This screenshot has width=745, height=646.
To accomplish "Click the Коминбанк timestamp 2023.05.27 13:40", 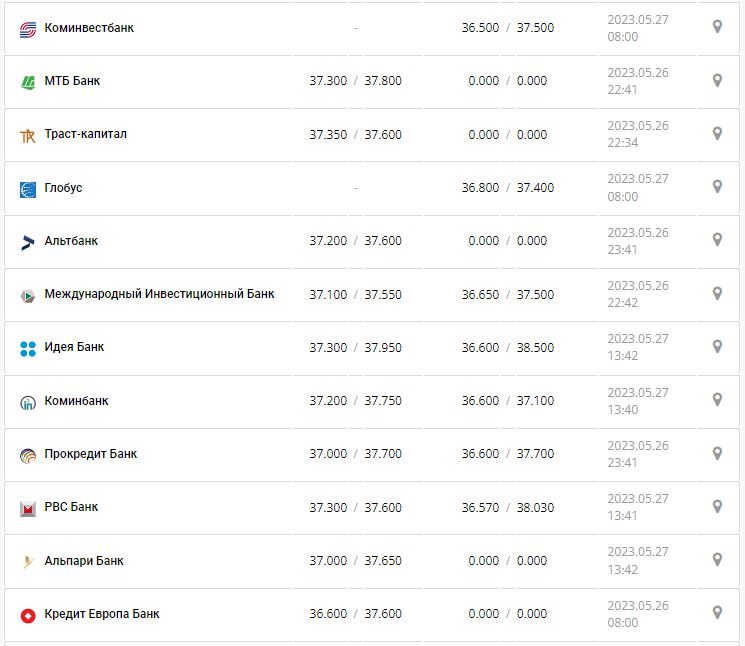I will coord(637,400).
